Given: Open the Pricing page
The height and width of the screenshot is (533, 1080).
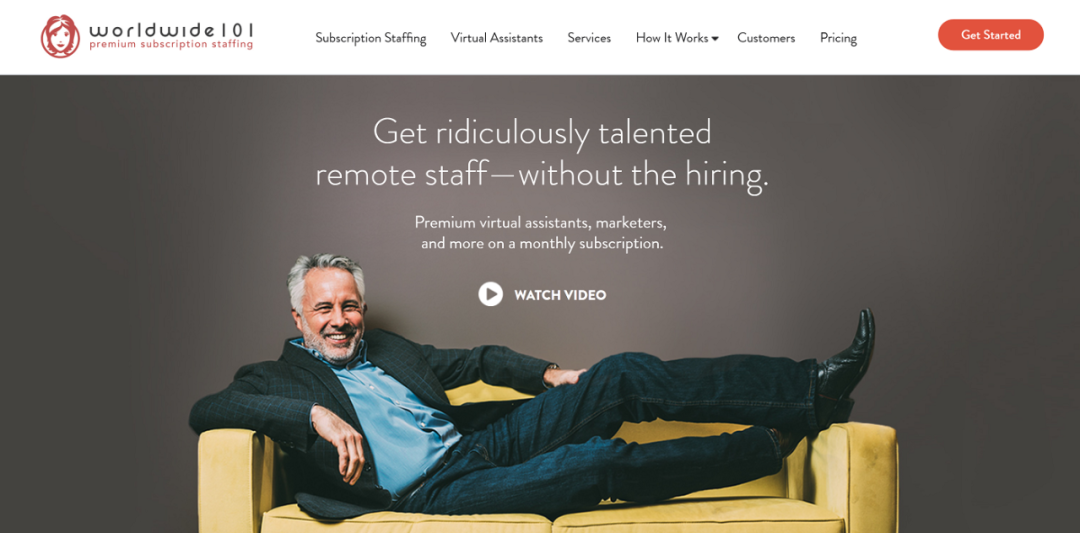Looking at the screenshot, I should (x=838, y=39).
